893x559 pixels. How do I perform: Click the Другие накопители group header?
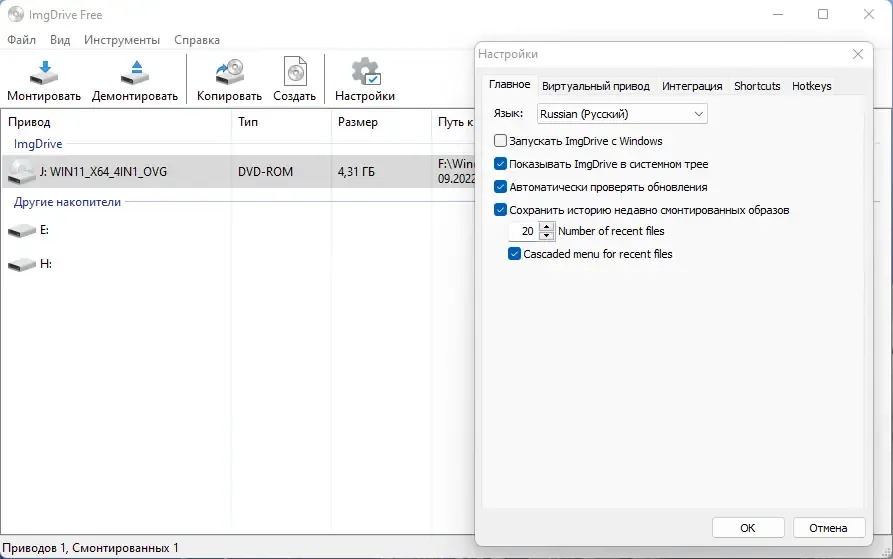(67, 202)
